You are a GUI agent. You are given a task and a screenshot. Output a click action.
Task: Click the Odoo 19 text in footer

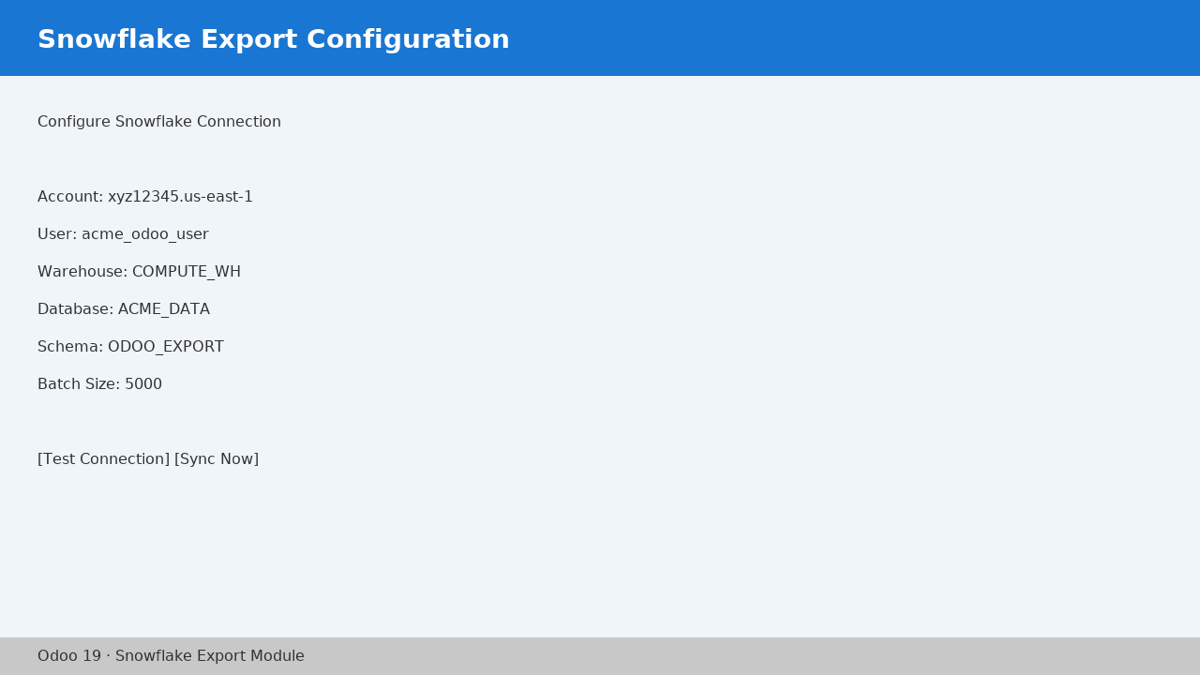[x=69, y=656]
